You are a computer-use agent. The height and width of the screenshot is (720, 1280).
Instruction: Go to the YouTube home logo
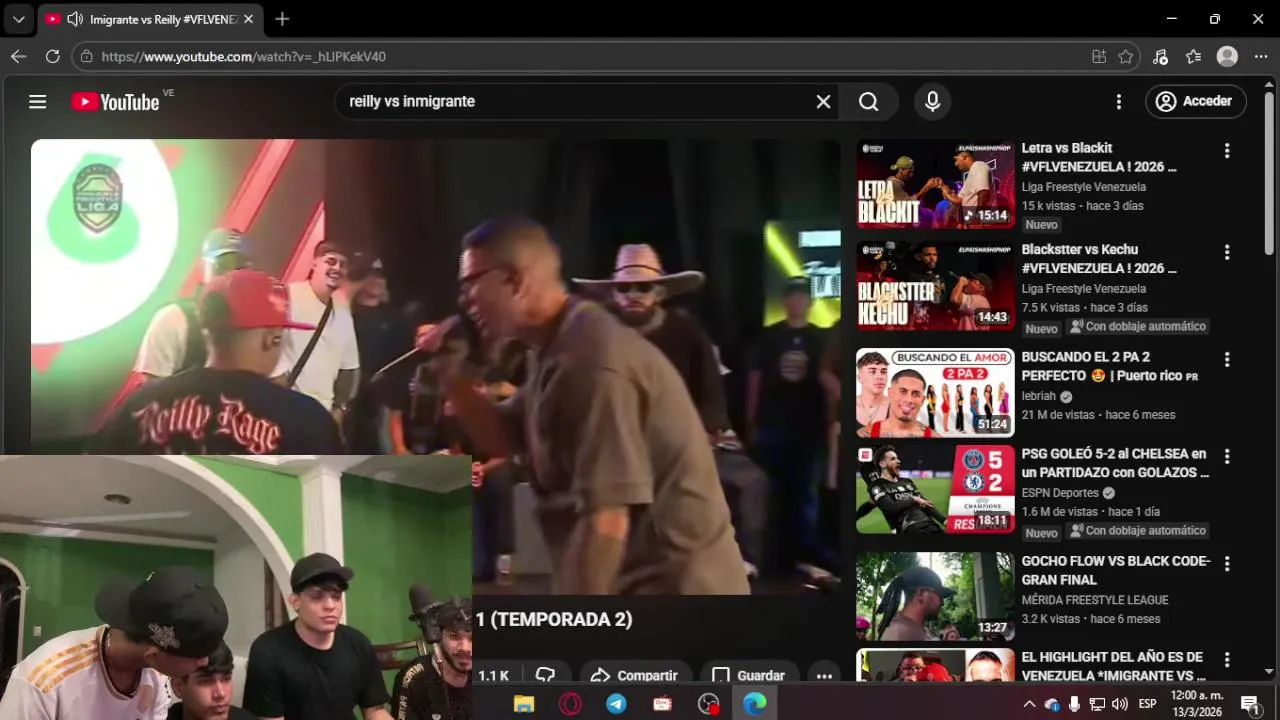(x=115, y=101)
